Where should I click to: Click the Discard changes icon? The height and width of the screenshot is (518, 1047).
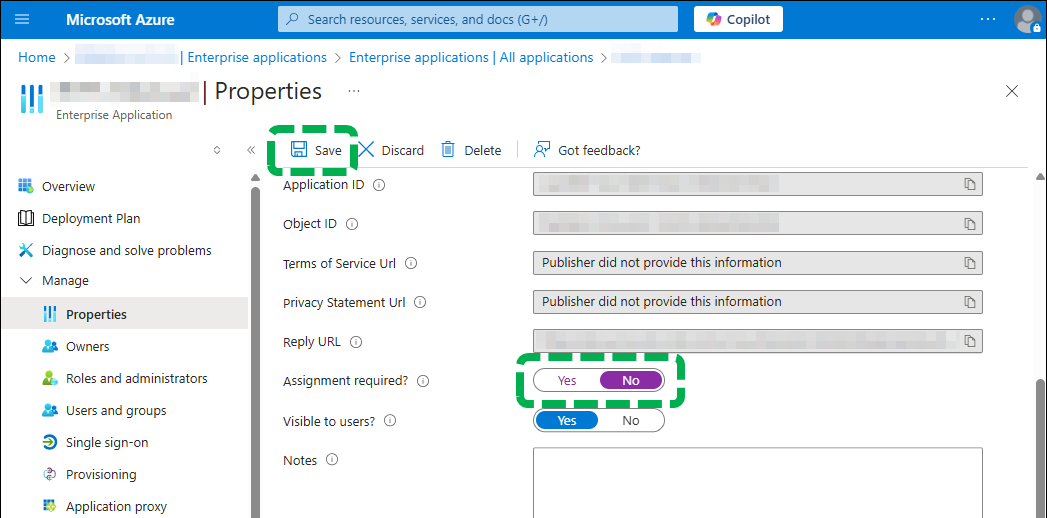pyautogui.click(x=367, y=149)
